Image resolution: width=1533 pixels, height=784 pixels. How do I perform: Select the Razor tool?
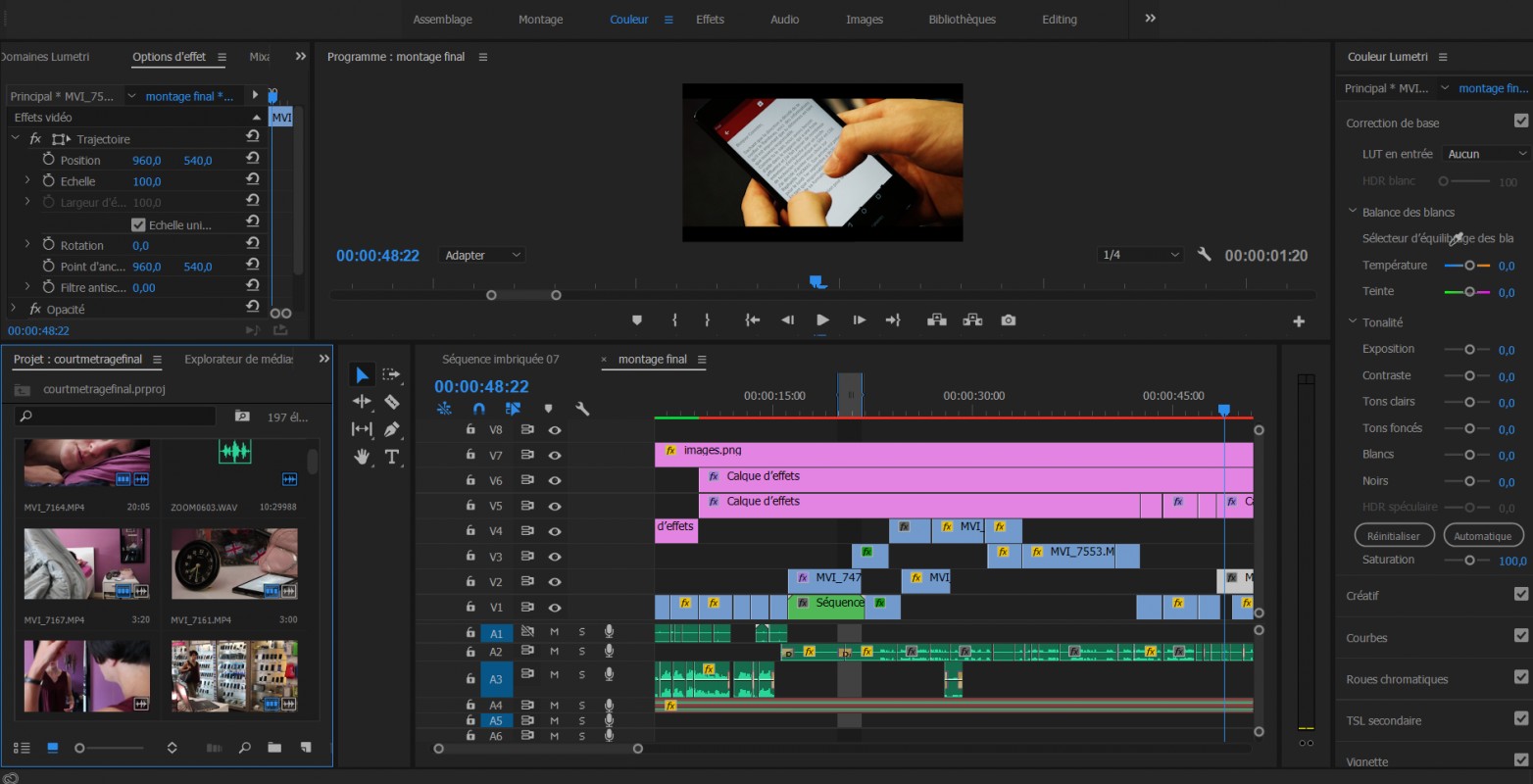(x=391, y=401)
